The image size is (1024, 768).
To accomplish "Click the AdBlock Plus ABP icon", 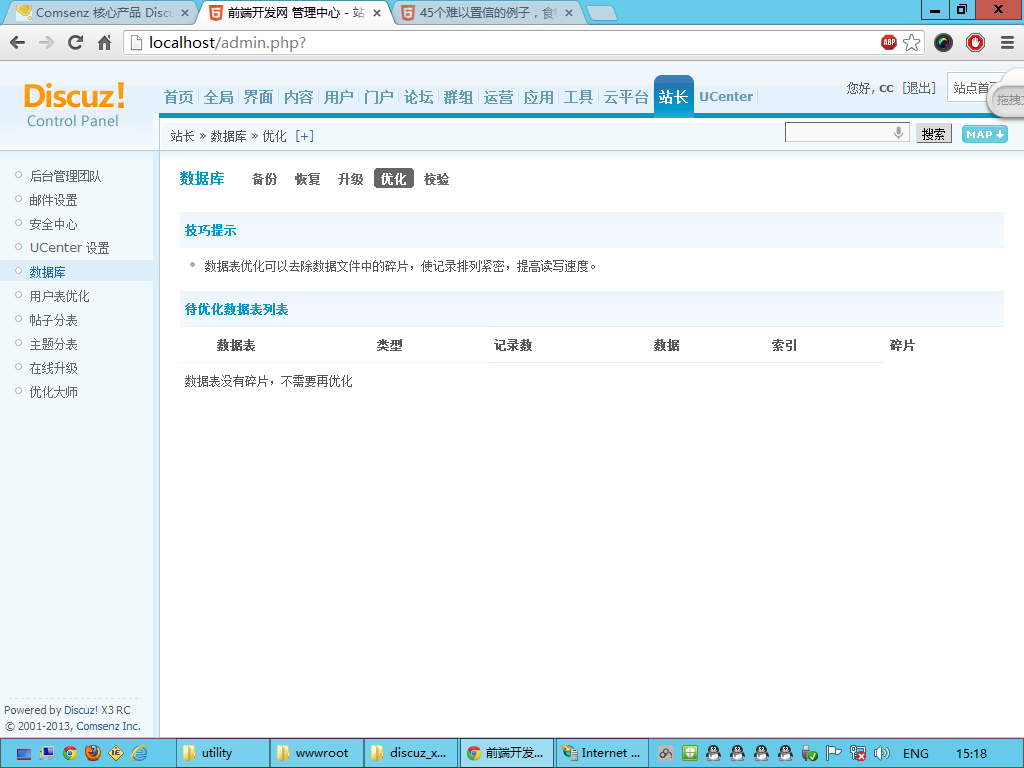I will [x=889, y=42].
